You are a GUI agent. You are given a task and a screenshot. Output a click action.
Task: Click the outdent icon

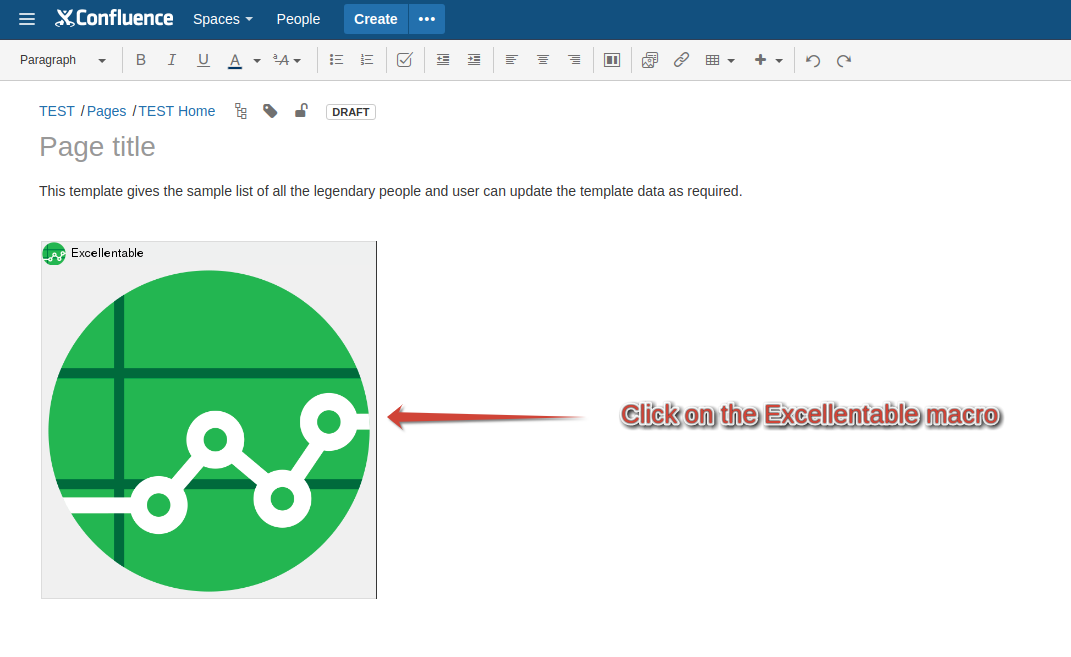443,60
